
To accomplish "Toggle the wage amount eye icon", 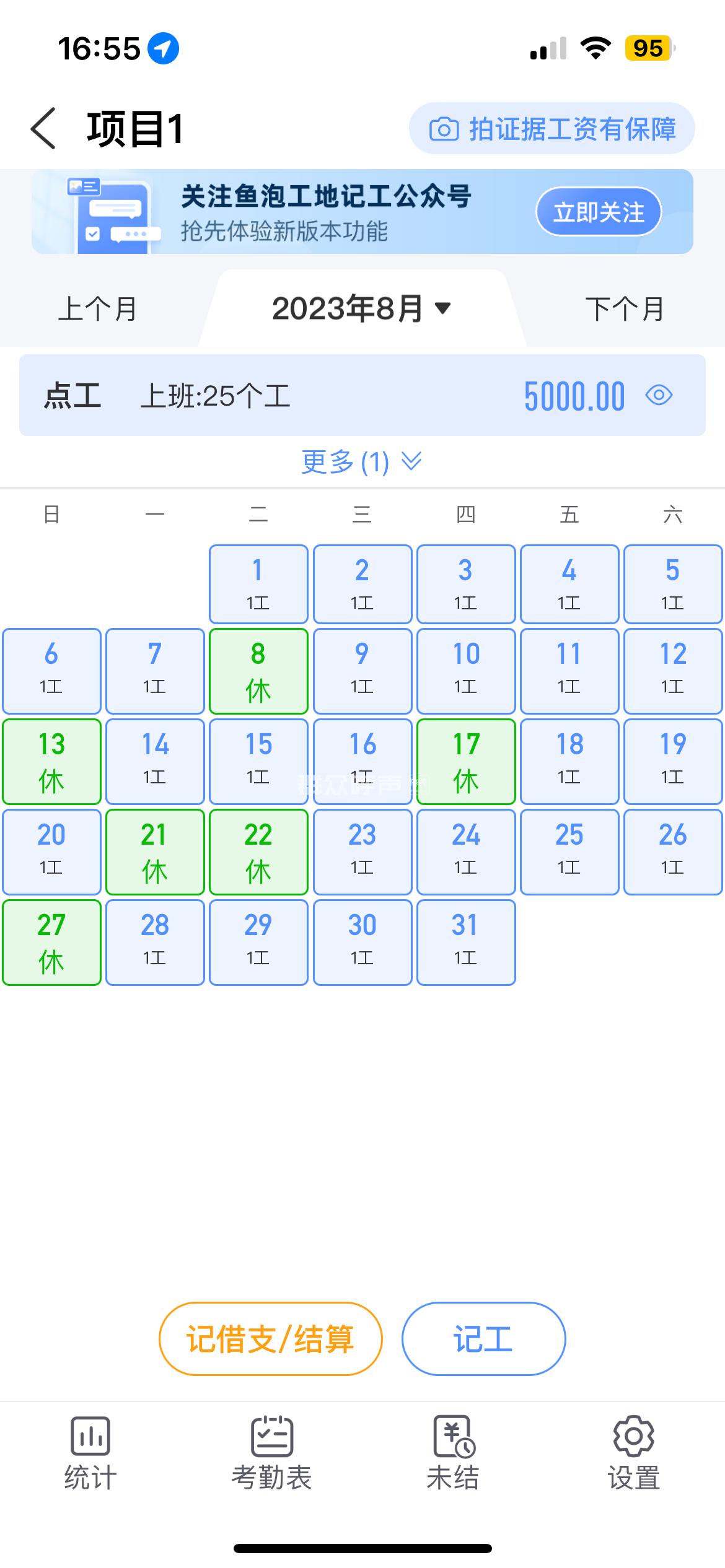I will (659, 395).
